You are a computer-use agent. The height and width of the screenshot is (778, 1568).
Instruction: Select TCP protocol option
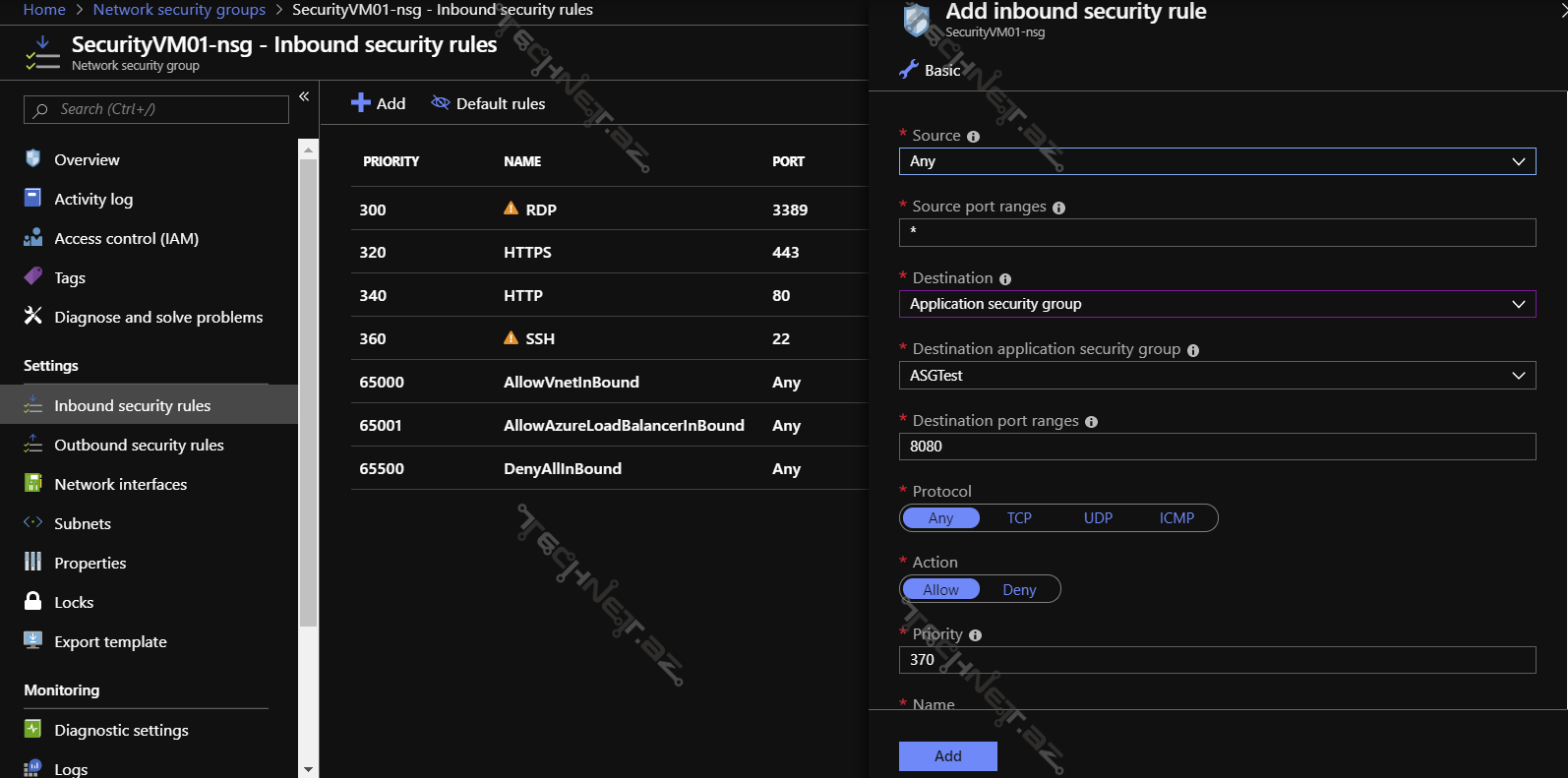click(x=1019, y=518)
